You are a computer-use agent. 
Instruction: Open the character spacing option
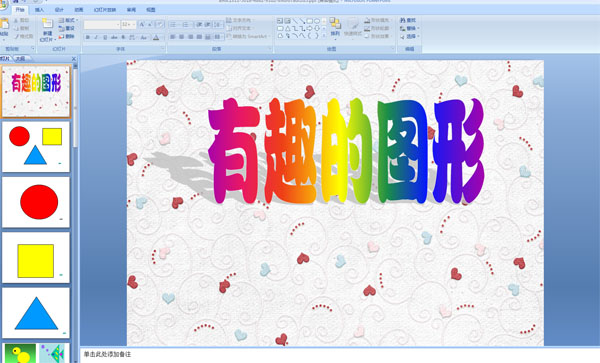point(132,37)
